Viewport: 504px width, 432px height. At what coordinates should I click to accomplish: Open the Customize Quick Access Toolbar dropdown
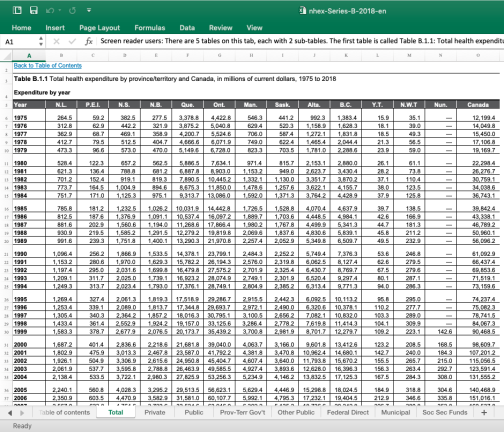[89, 10]
